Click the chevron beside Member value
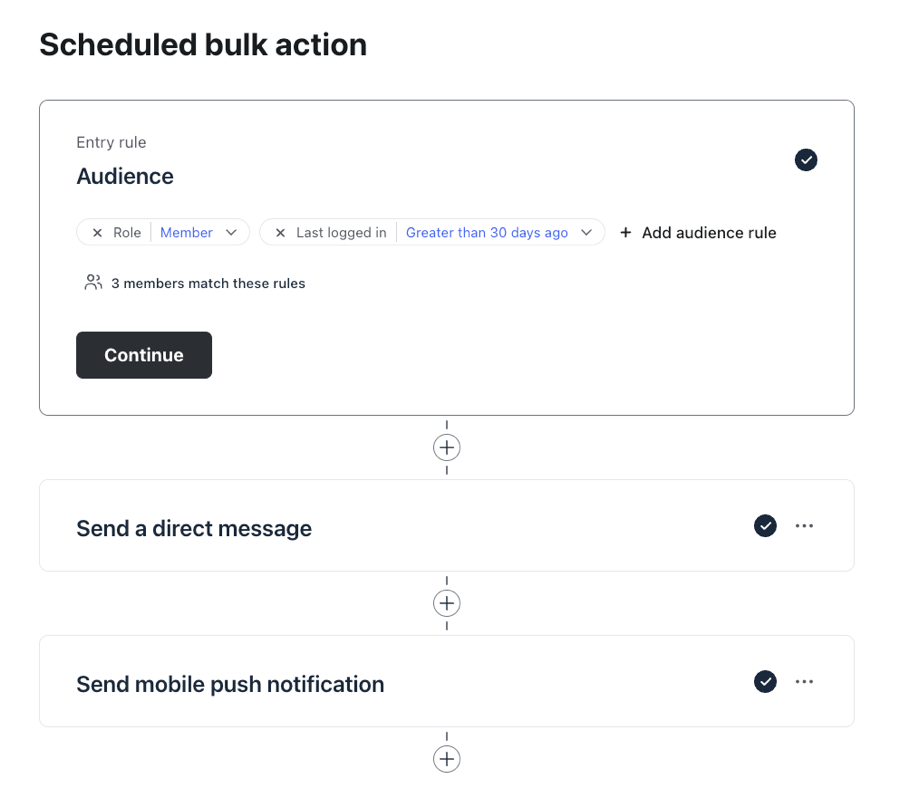 [x=231, y=233]
